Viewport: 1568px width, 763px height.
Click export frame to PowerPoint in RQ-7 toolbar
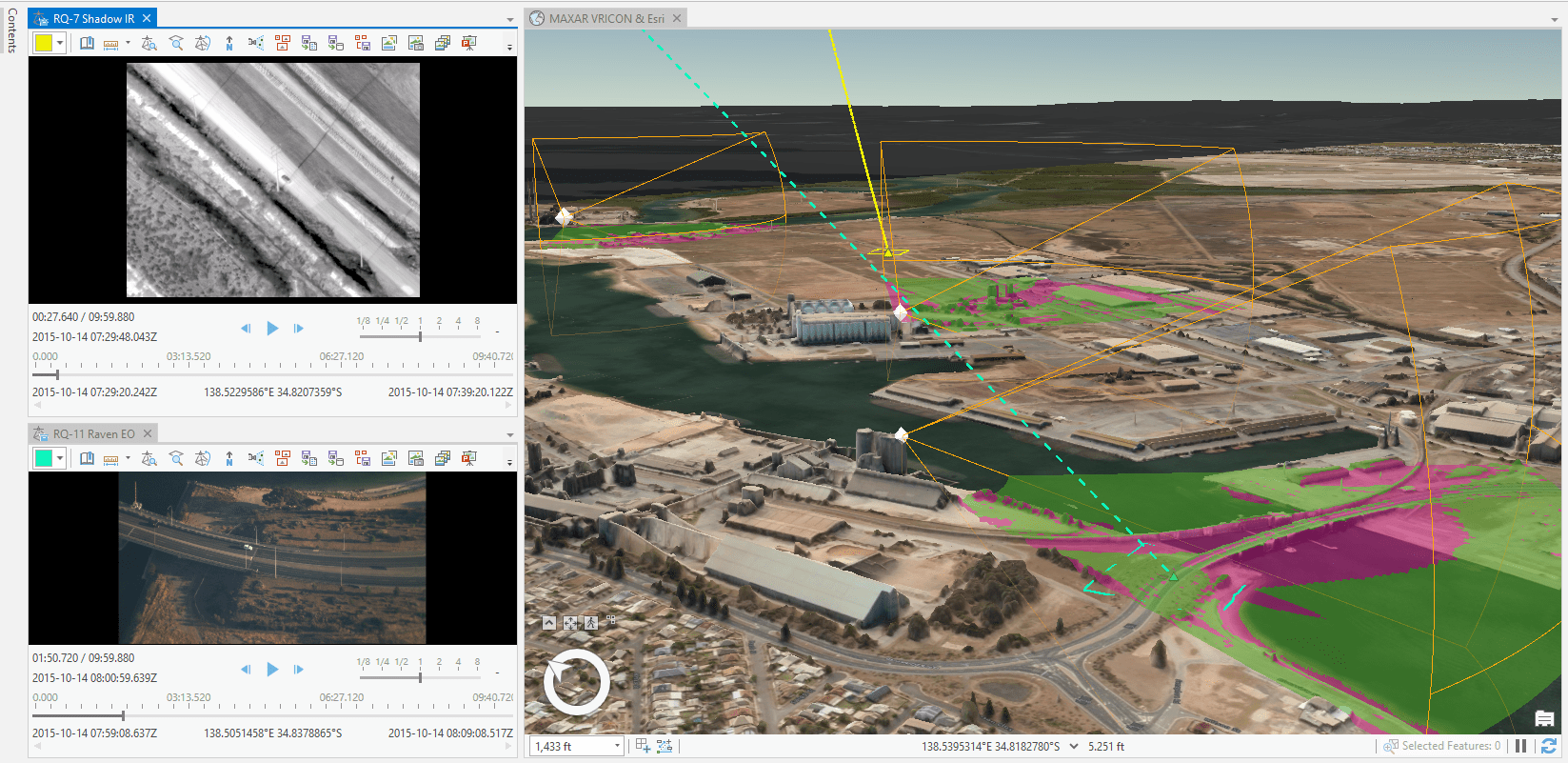pos(469,43)
